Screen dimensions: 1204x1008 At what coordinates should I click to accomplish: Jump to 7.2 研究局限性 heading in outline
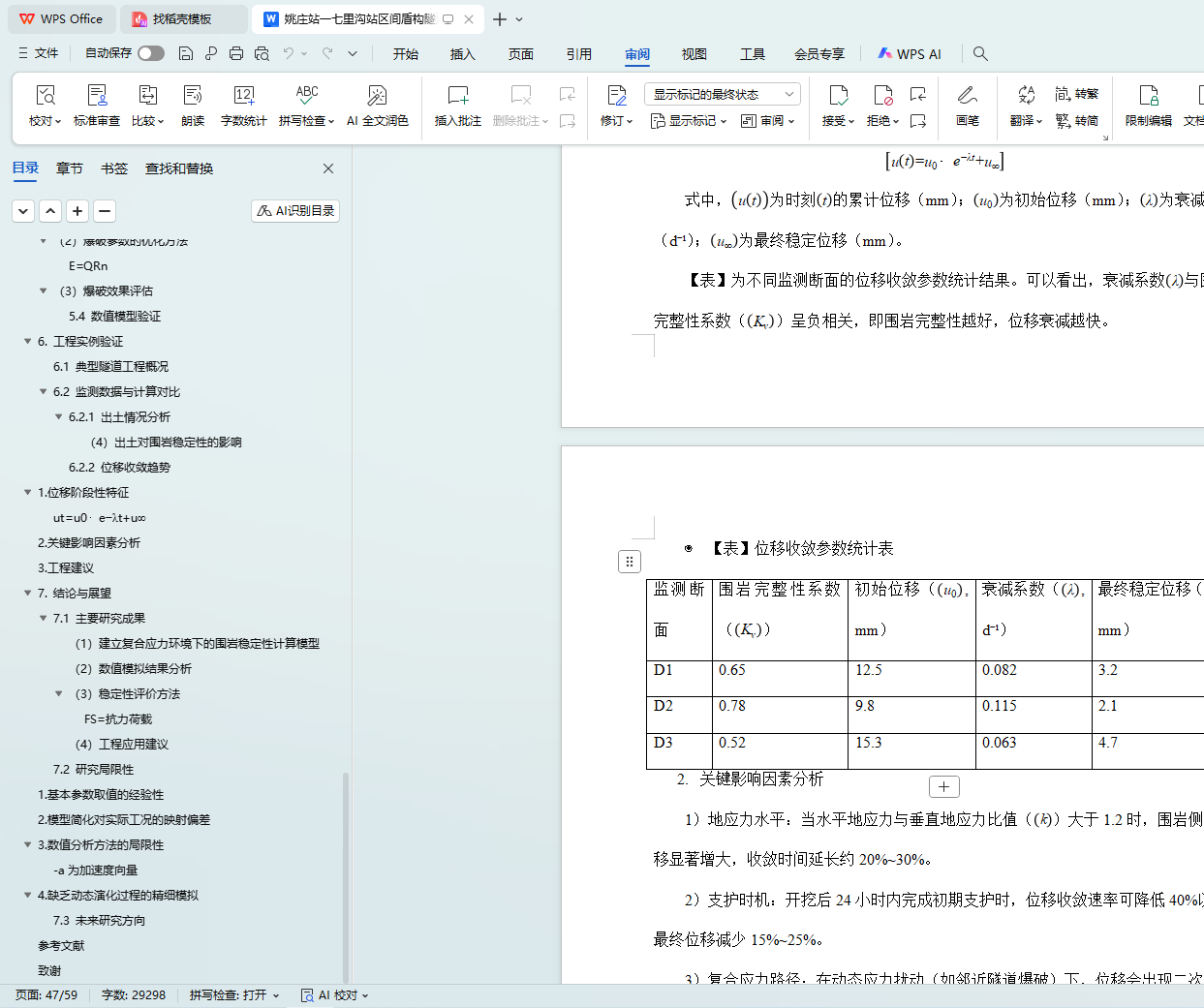point(93,770)
